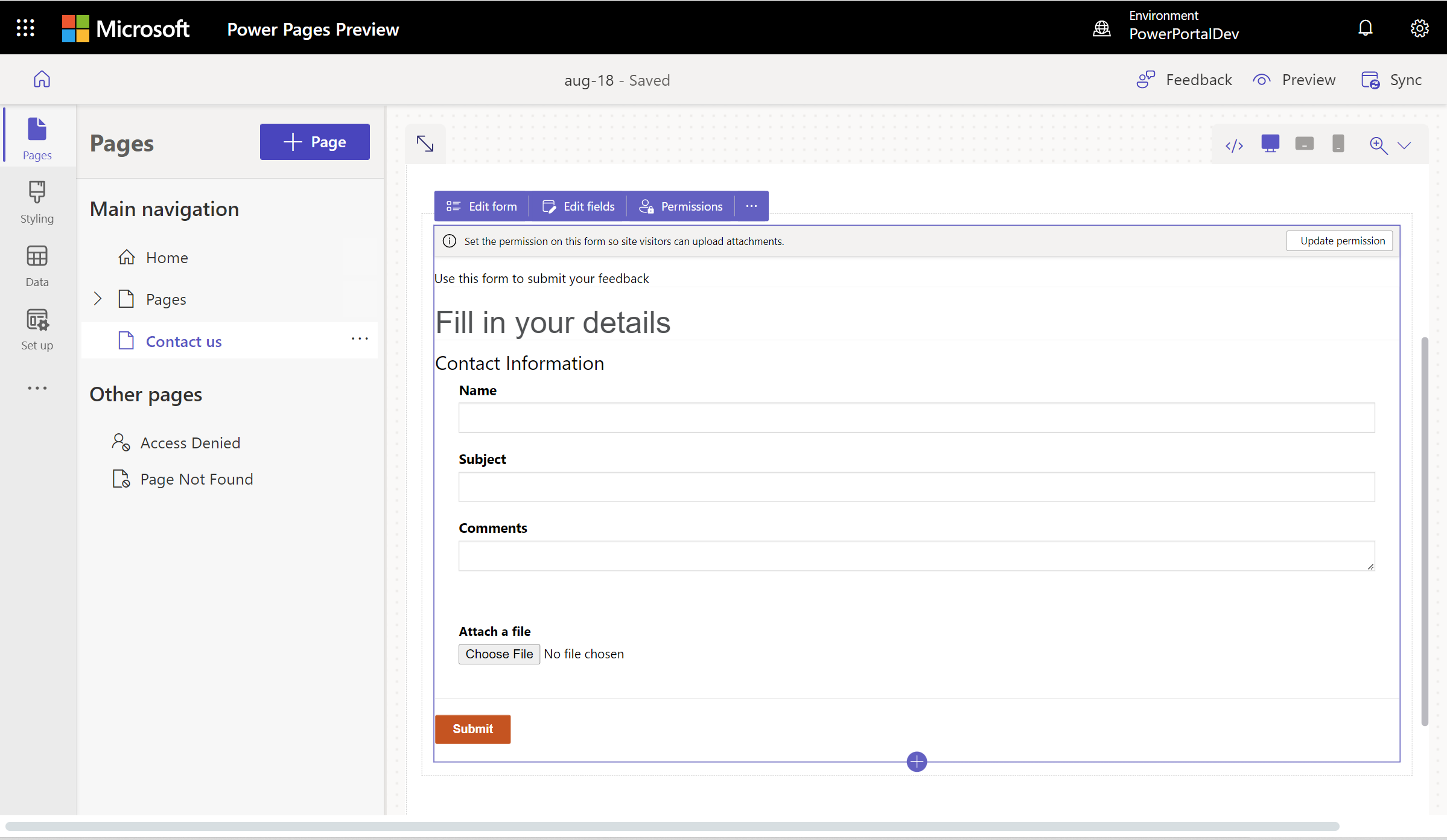This screenshot has height=840, width=1447.
Task: Switch to tablet preview mode
Action: (x=1304, y=144)
